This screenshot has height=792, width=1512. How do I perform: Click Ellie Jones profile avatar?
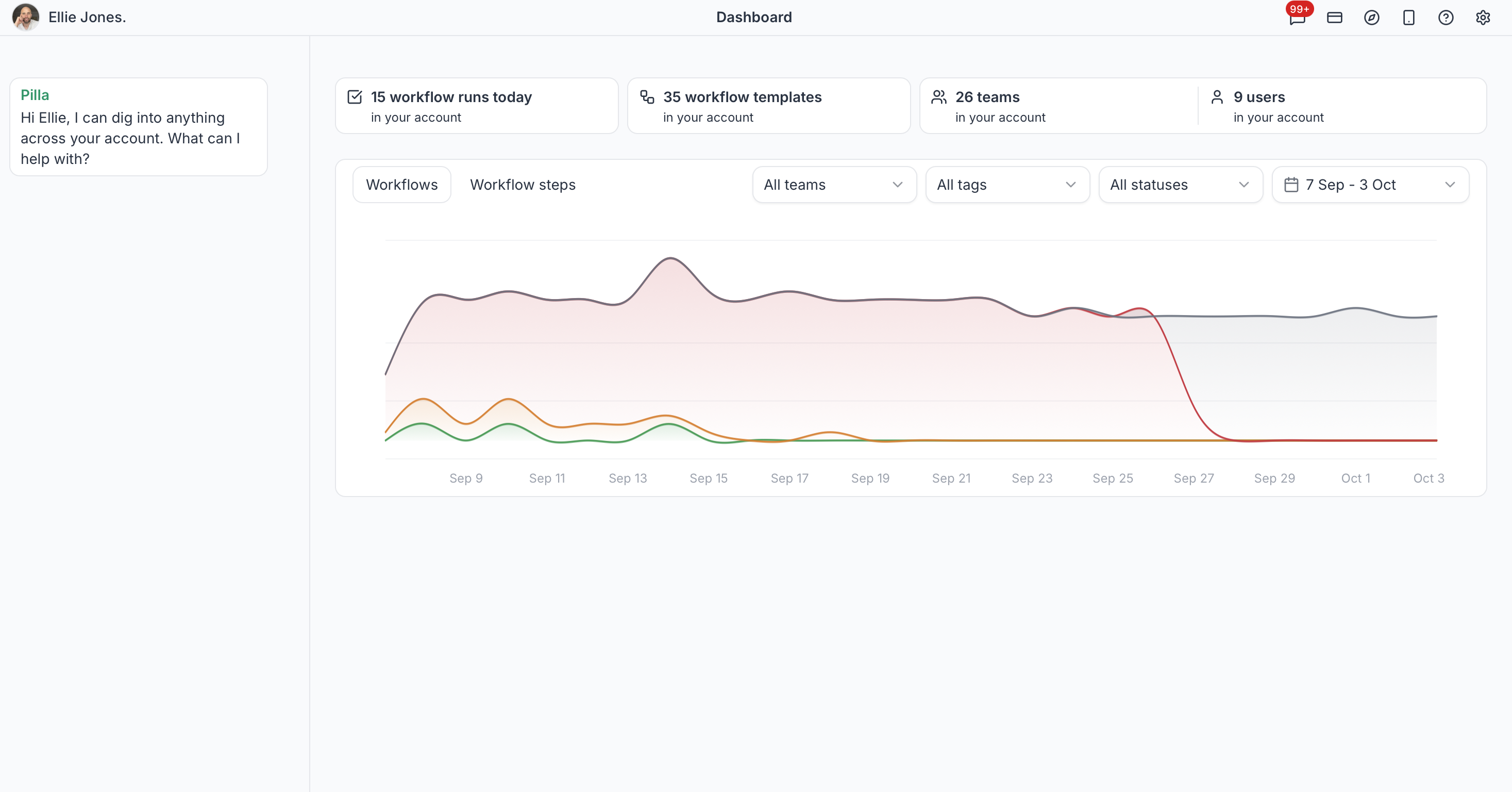point(25,17)
